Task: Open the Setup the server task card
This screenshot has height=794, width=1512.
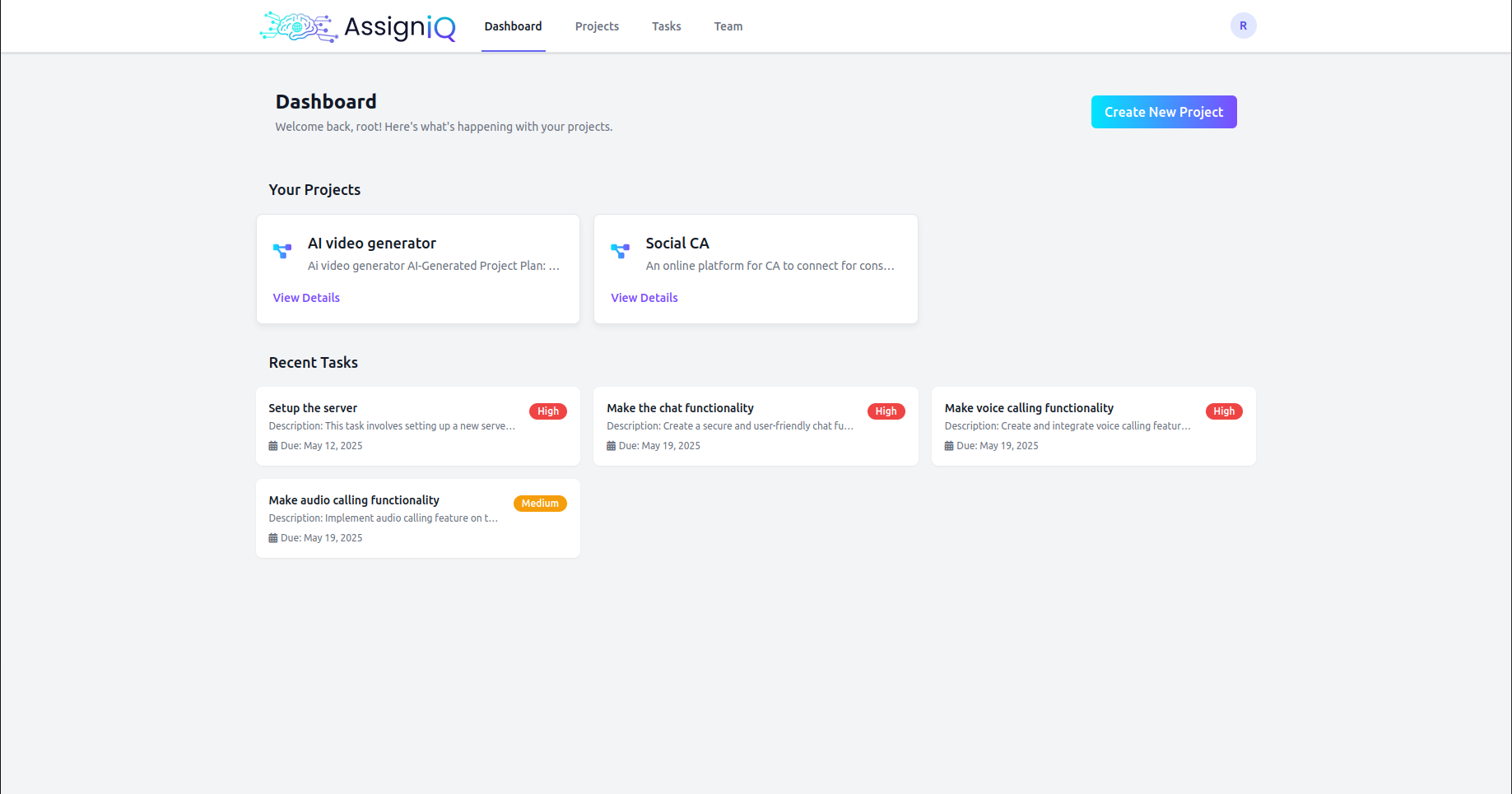Action: [418, 426]
